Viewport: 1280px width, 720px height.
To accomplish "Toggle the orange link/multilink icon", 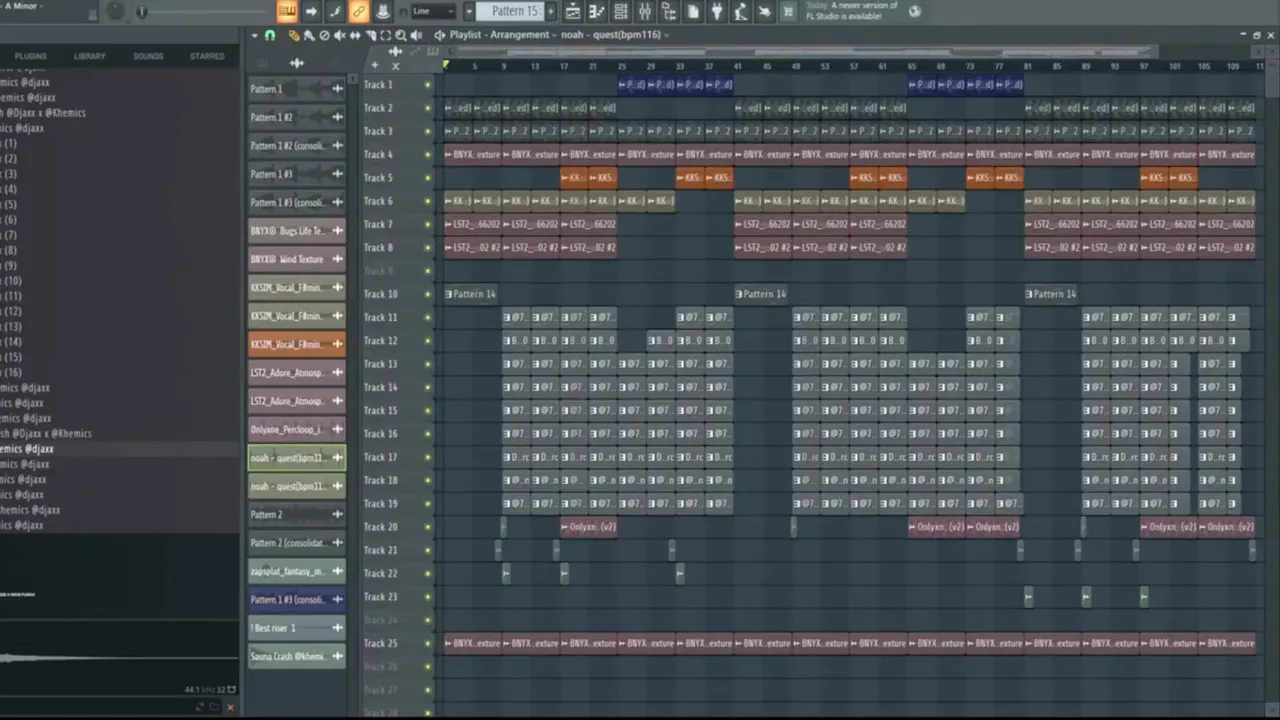I will [x=358, y=11].
